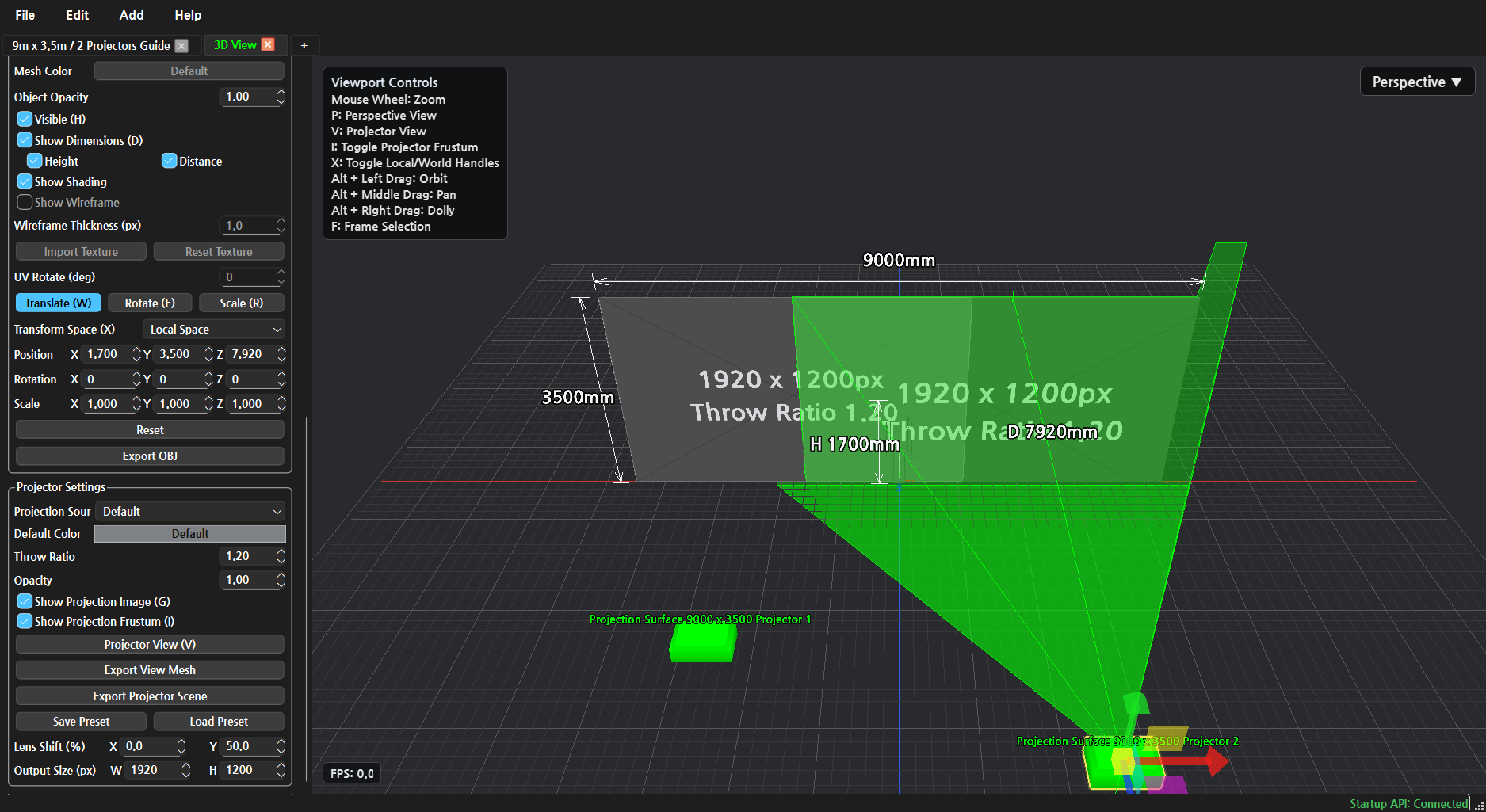Open the File menu

click(x=25, y=15)
